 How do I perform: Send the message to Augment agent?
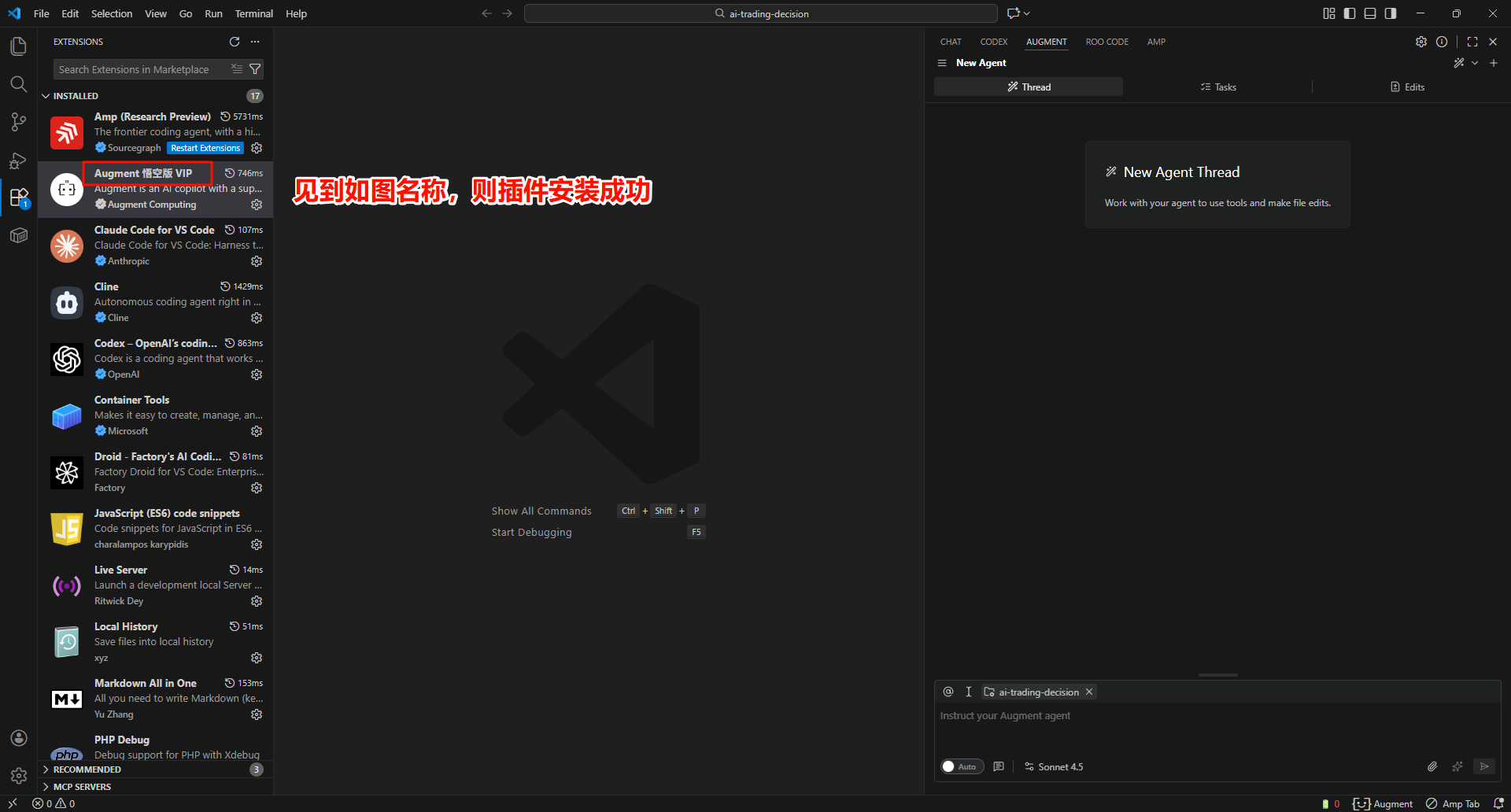coord(1484,766)
